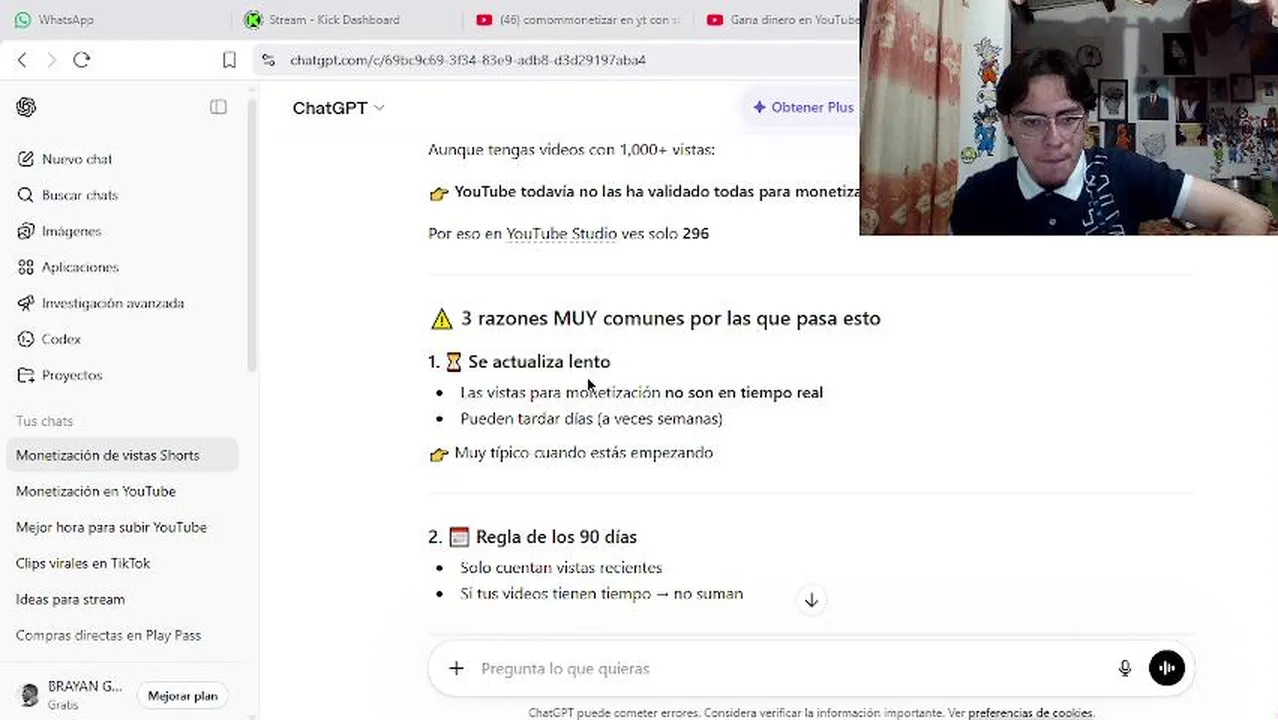Open chat Monetización de vistas Shorts
The width and height of the screenshot is (1278, 720).
pos(124,455)
